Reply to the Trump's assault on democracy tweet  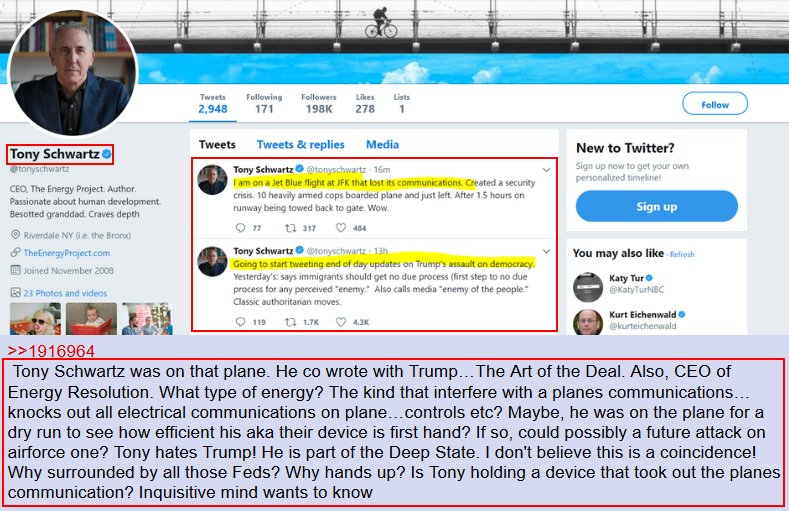coord(241,322)
